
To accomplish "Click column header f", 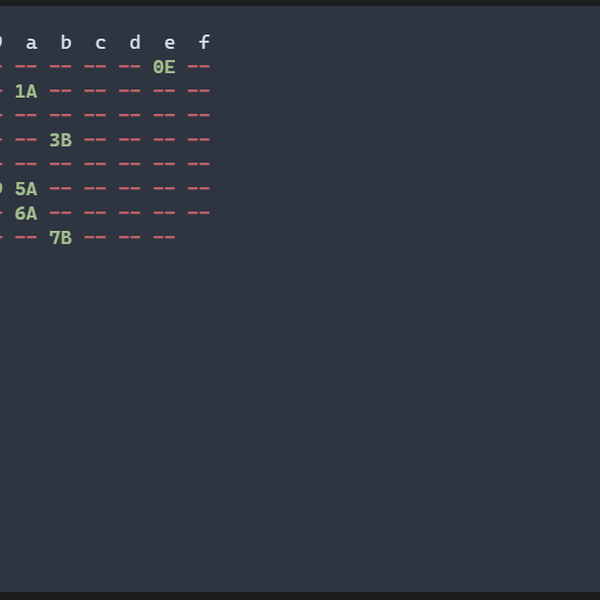I will click(x=204, y=42).
